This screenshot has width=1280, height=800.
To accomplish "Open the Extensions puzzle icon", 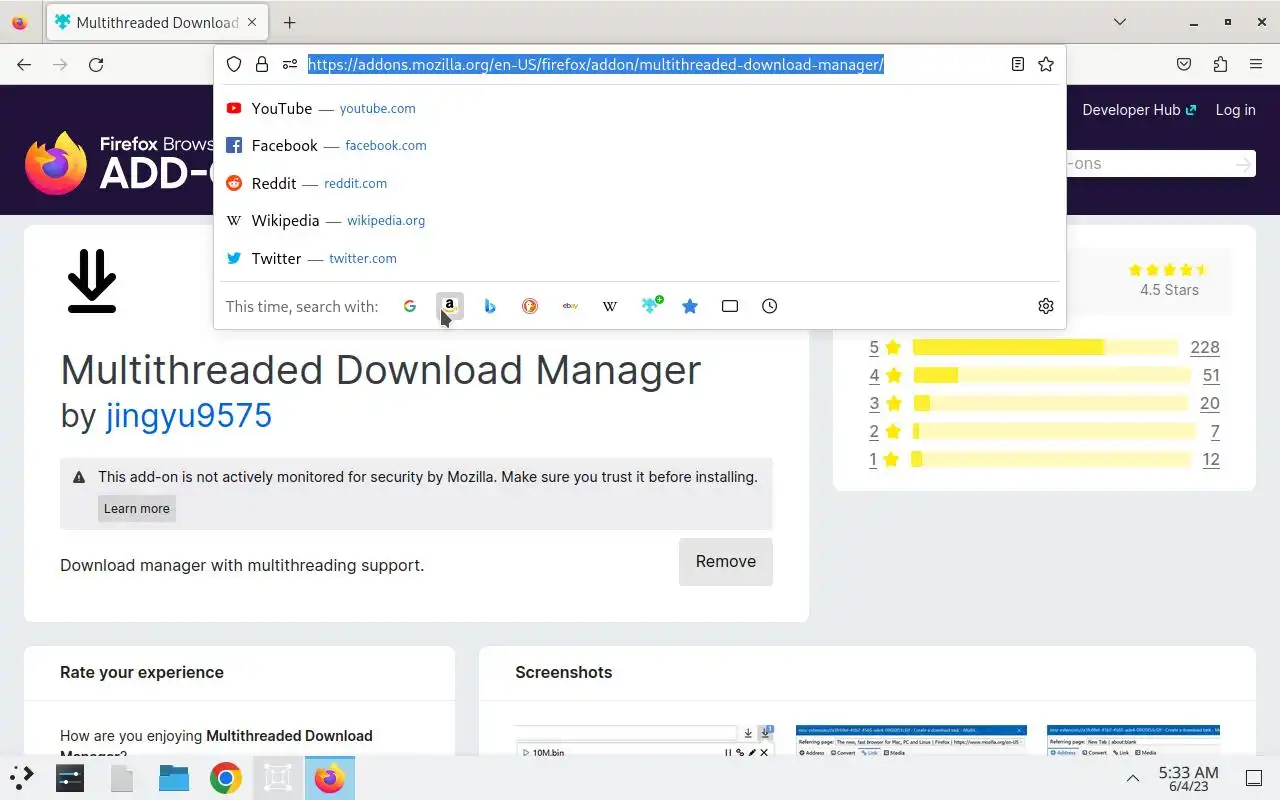I will pos(1220,64).
